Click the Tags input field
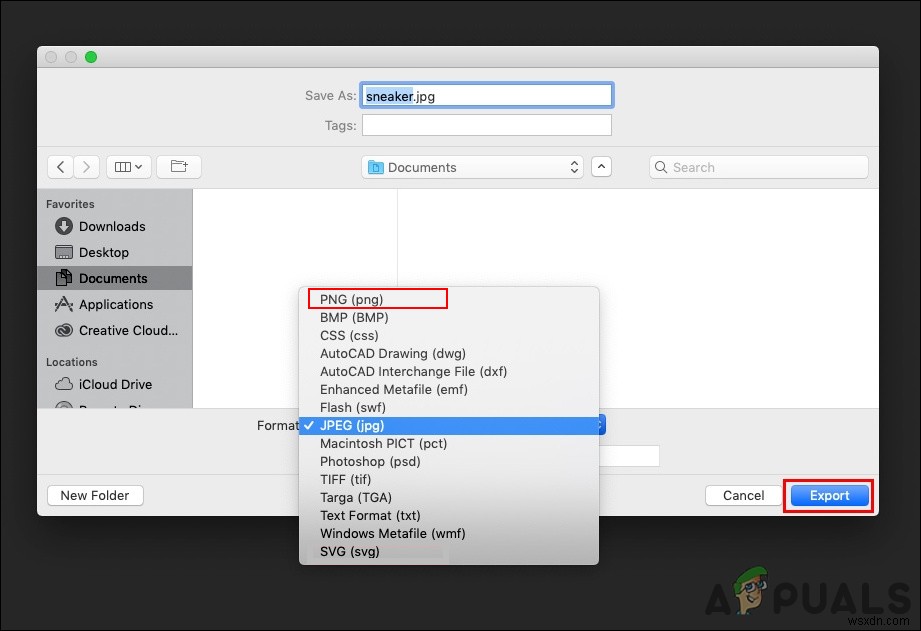921x631 pixels. pos(486,125)
